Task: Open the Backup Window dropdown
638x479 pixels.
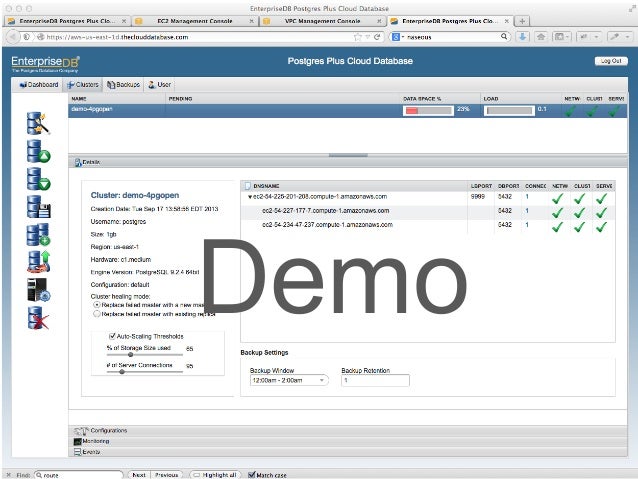Action: pyautogui.click(x=288, y=380)
